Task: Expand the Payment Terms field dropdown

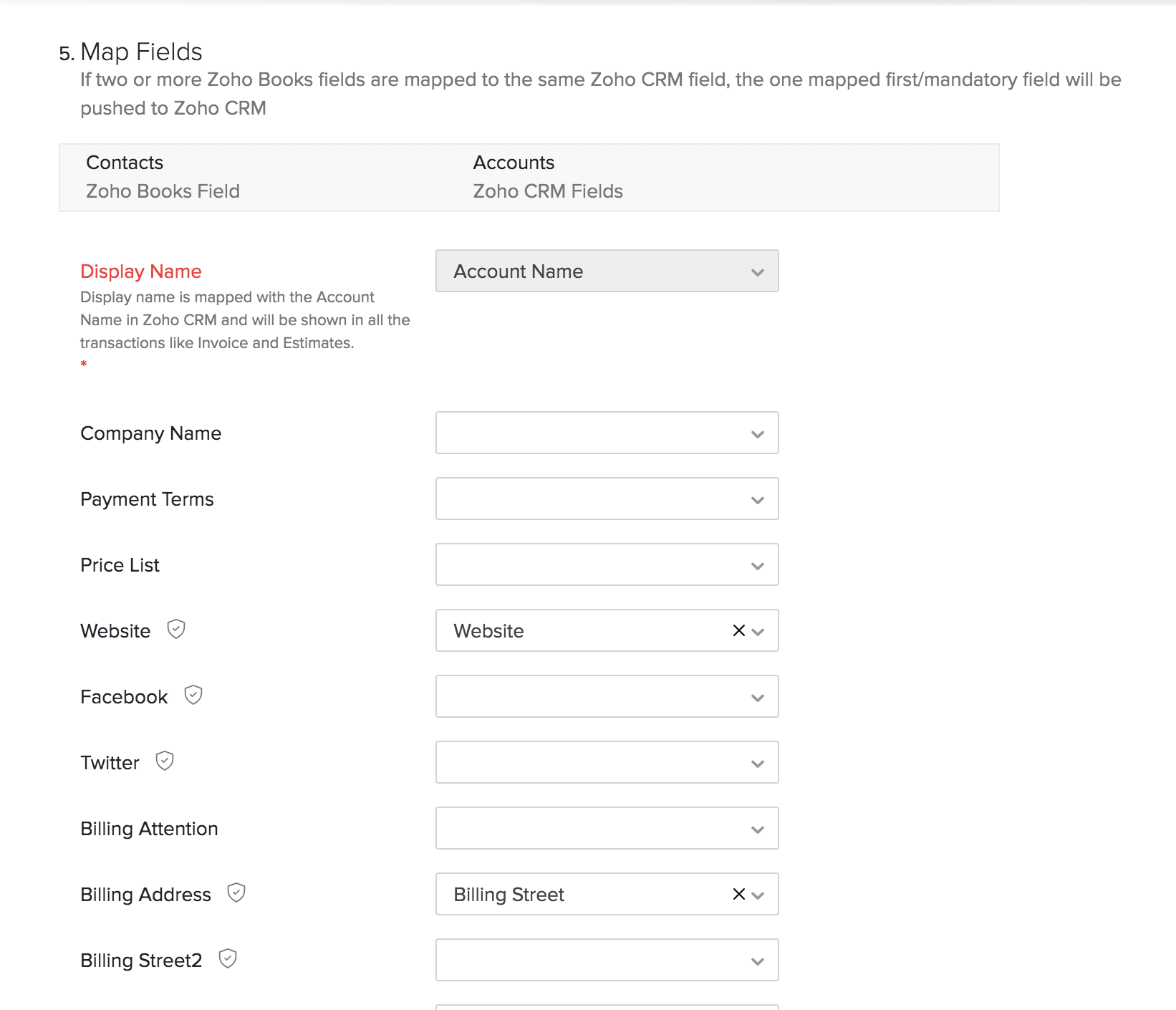Action: (607, 499)
